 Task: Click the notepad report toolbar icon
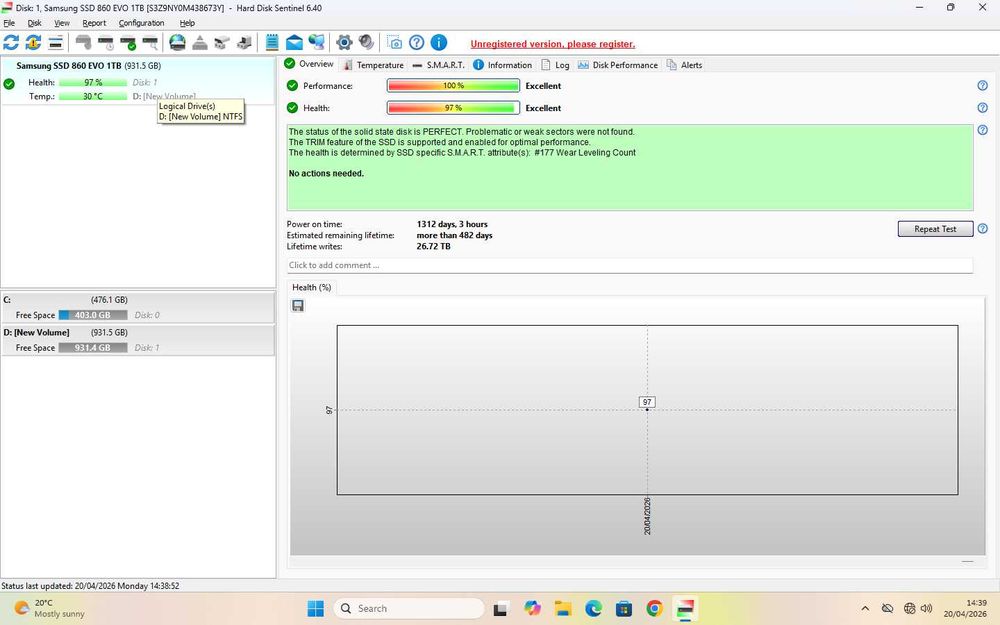tap(272, 43)
